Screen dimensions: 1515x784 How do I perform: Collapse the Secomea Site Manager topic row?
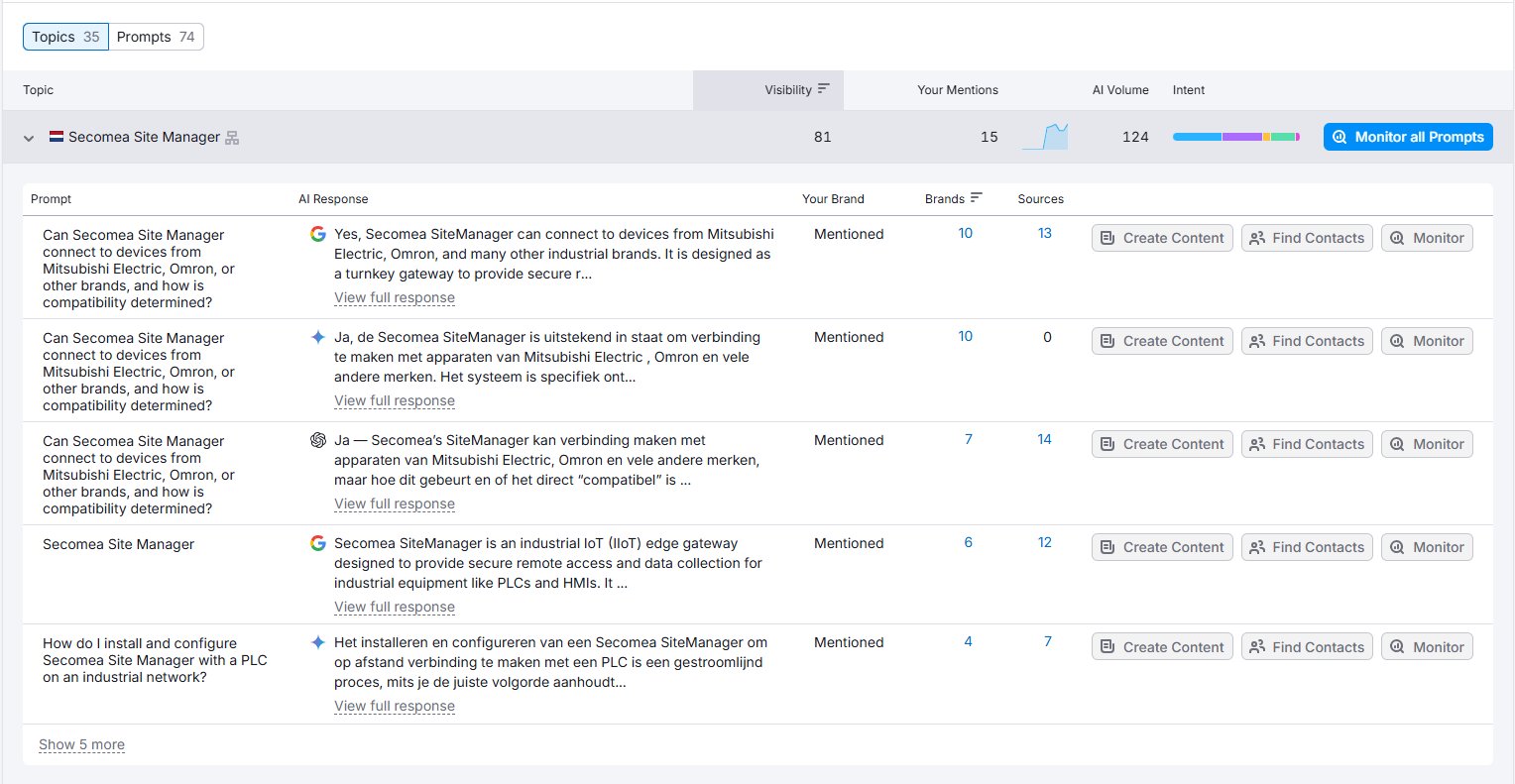pos(29,138)
